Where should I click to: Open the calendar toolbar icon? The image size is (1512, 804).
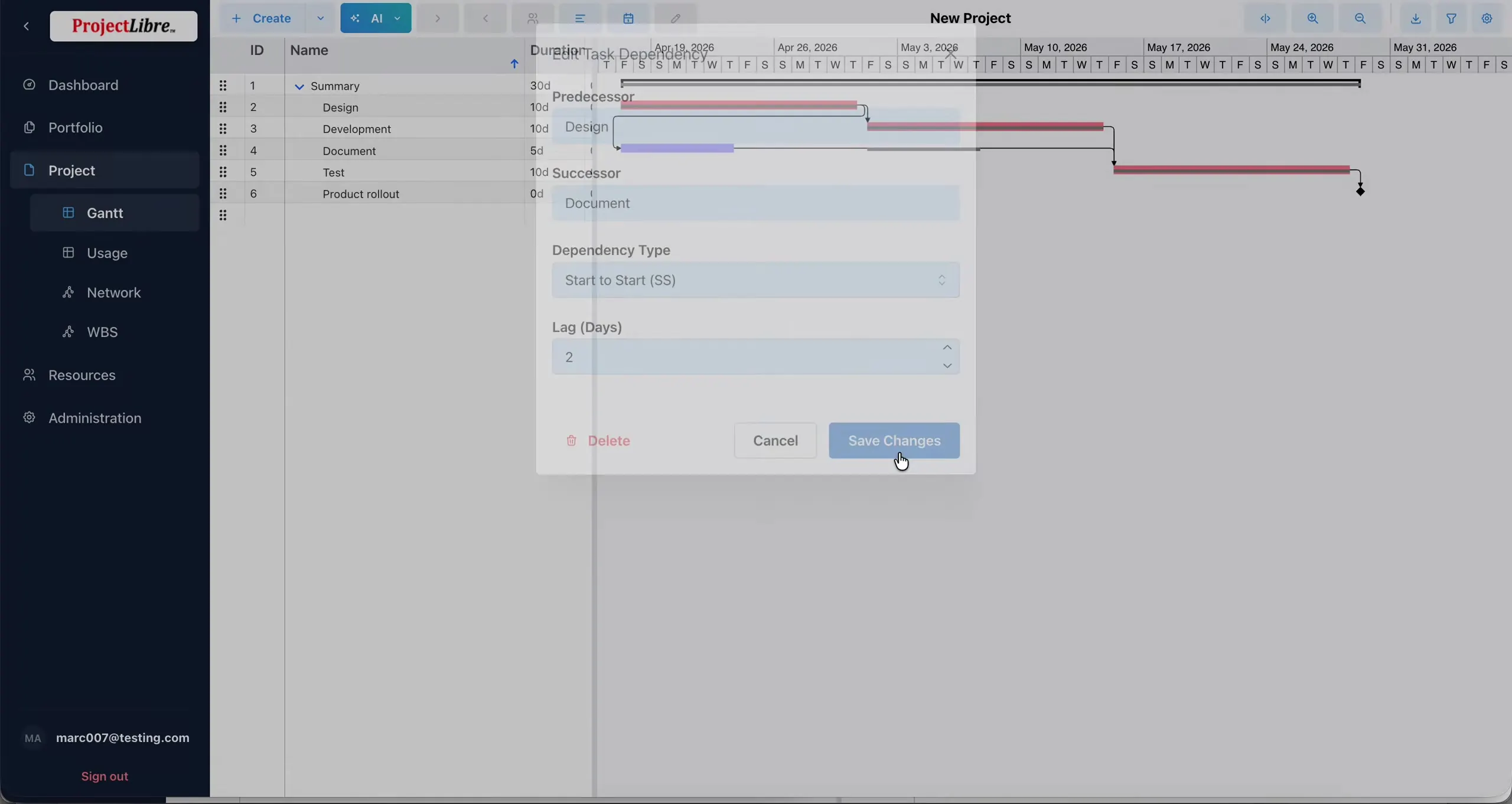(628, 18)
